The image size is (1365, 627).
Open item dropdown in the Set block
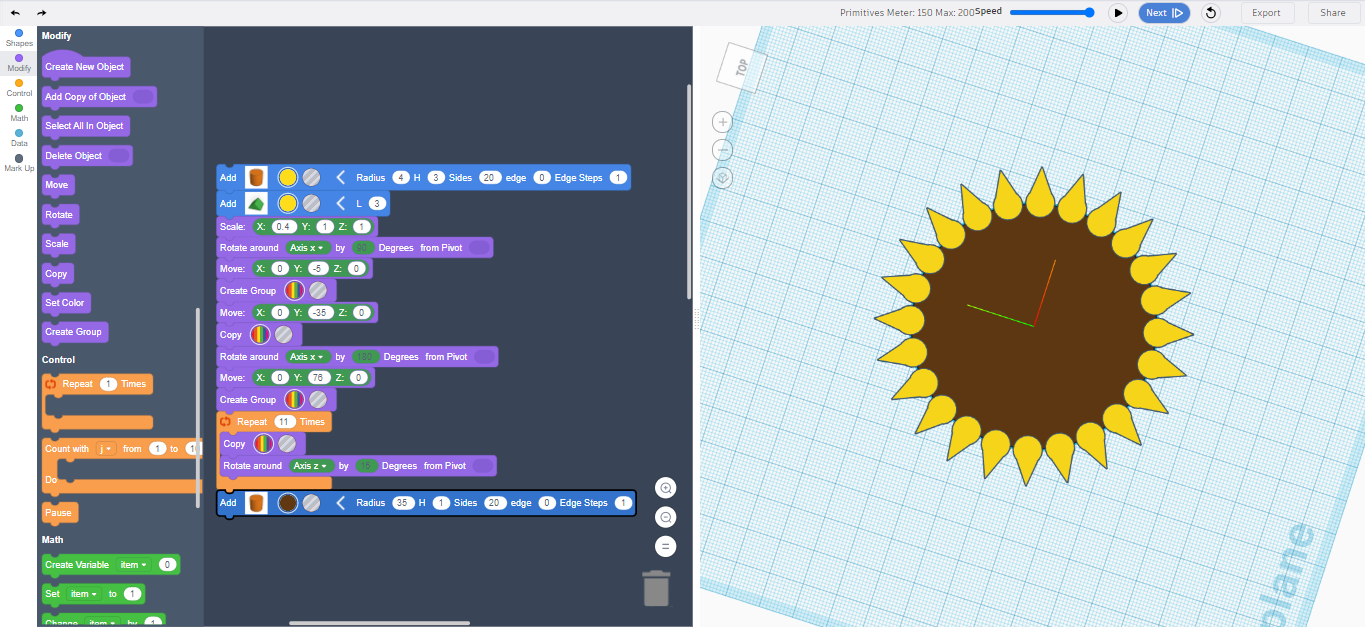pyautogui.click(x=83, y=594)
